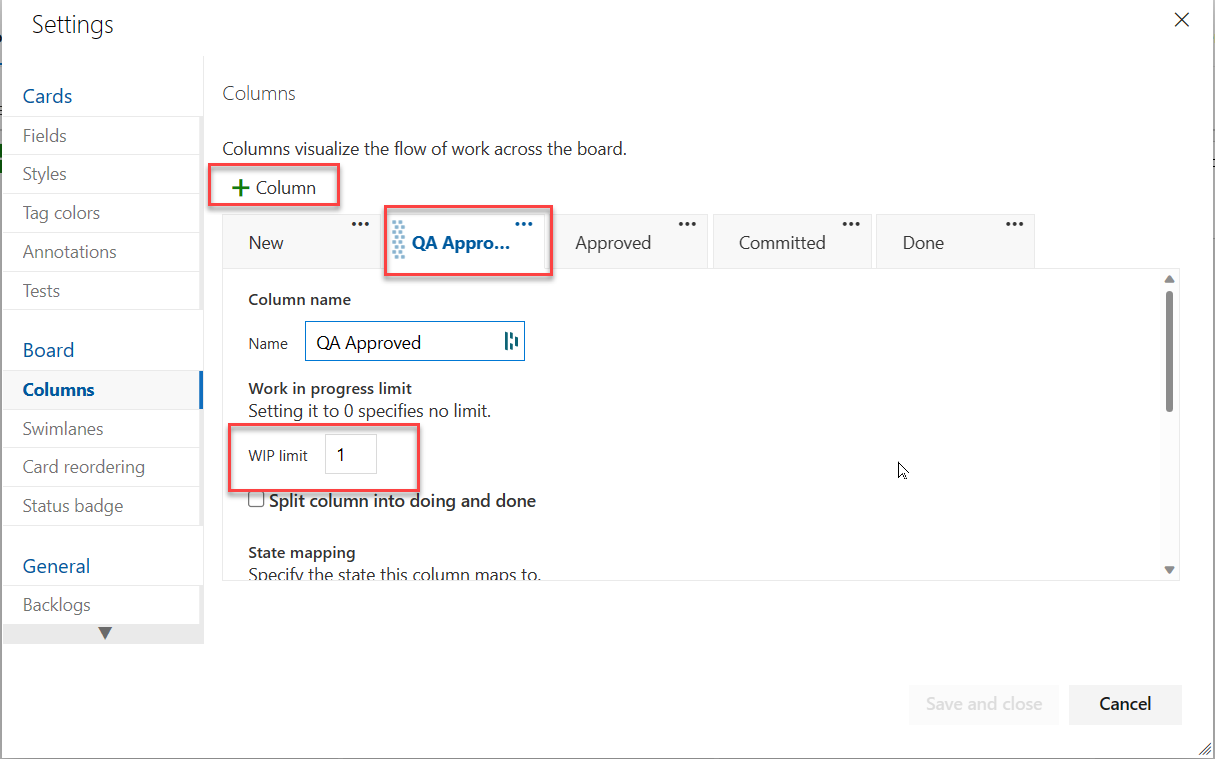Open ellipsis menu on Done column tab

click(1014, 225)
